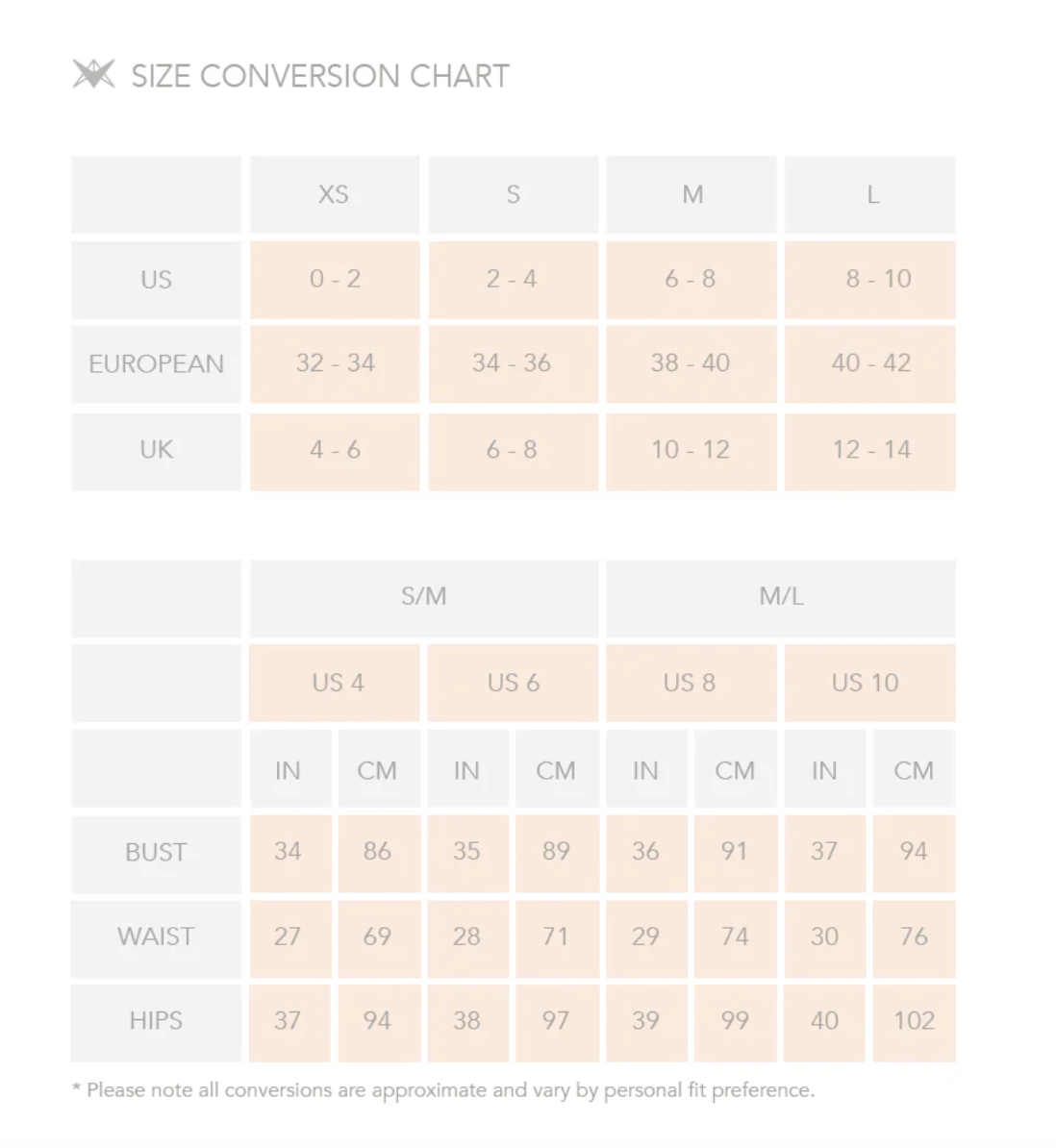The height and width of the screenshot is (1148, 1056).
Task: Click the UK 12 - 14 cell
Action: point(870,450)
